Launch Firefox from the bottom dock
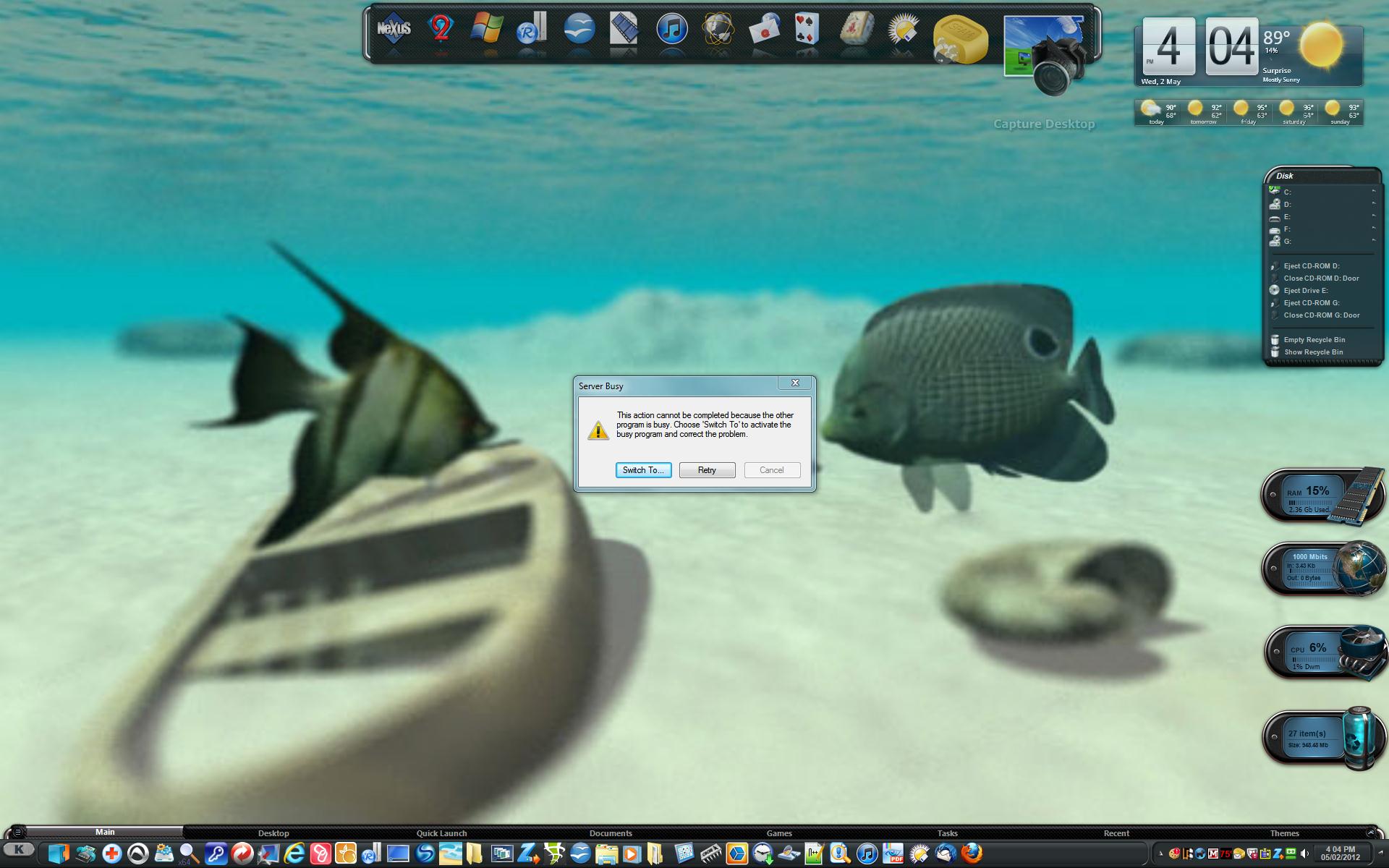 coord(972,854)
